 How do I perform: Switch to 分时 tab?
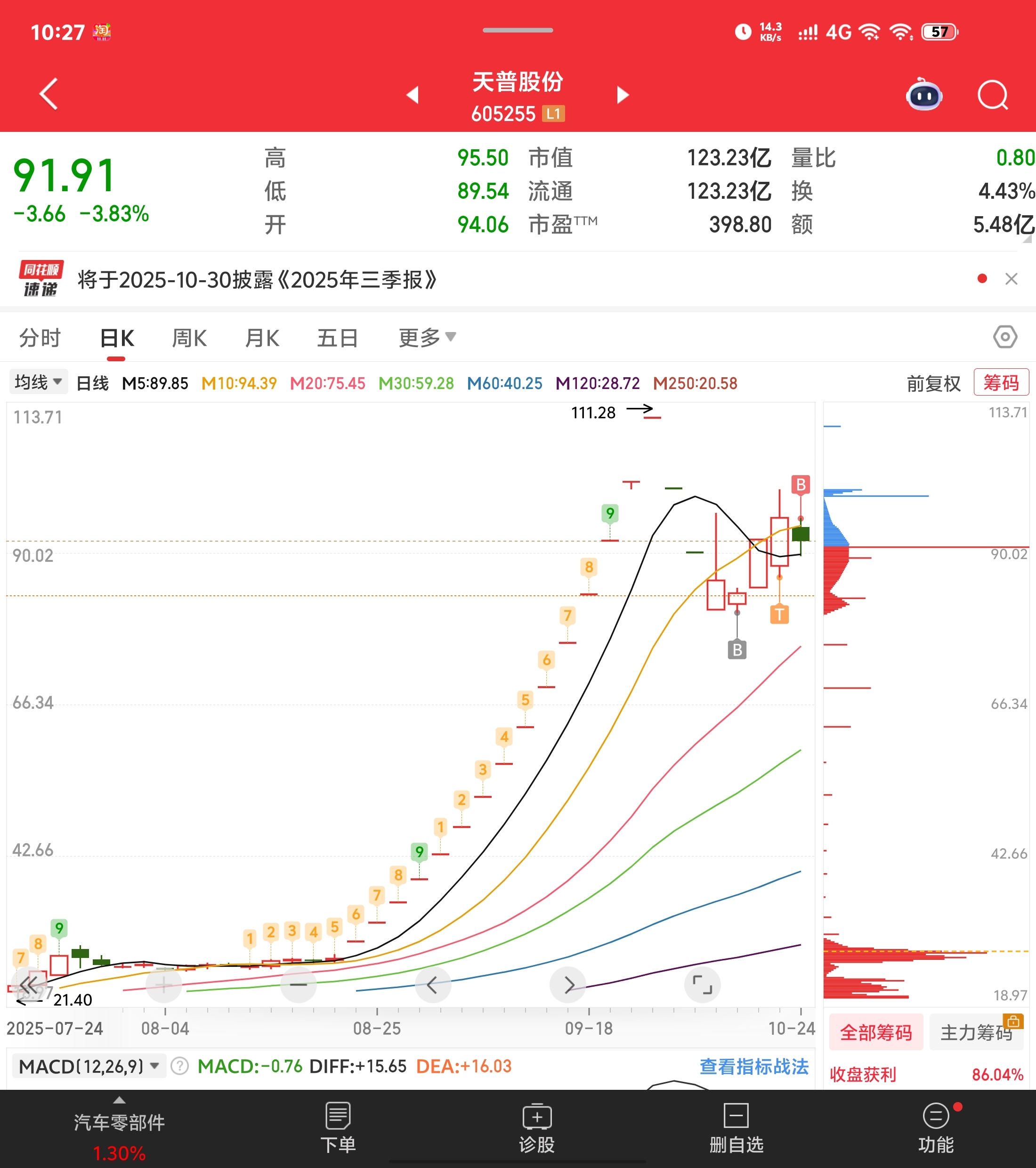tap(40, 338)
